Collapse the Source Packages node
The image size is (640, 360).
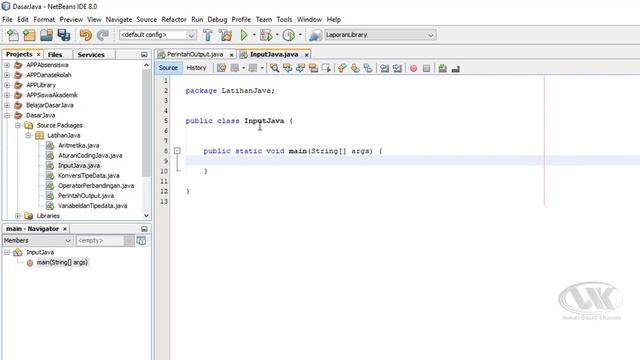[x=18, y=125]
